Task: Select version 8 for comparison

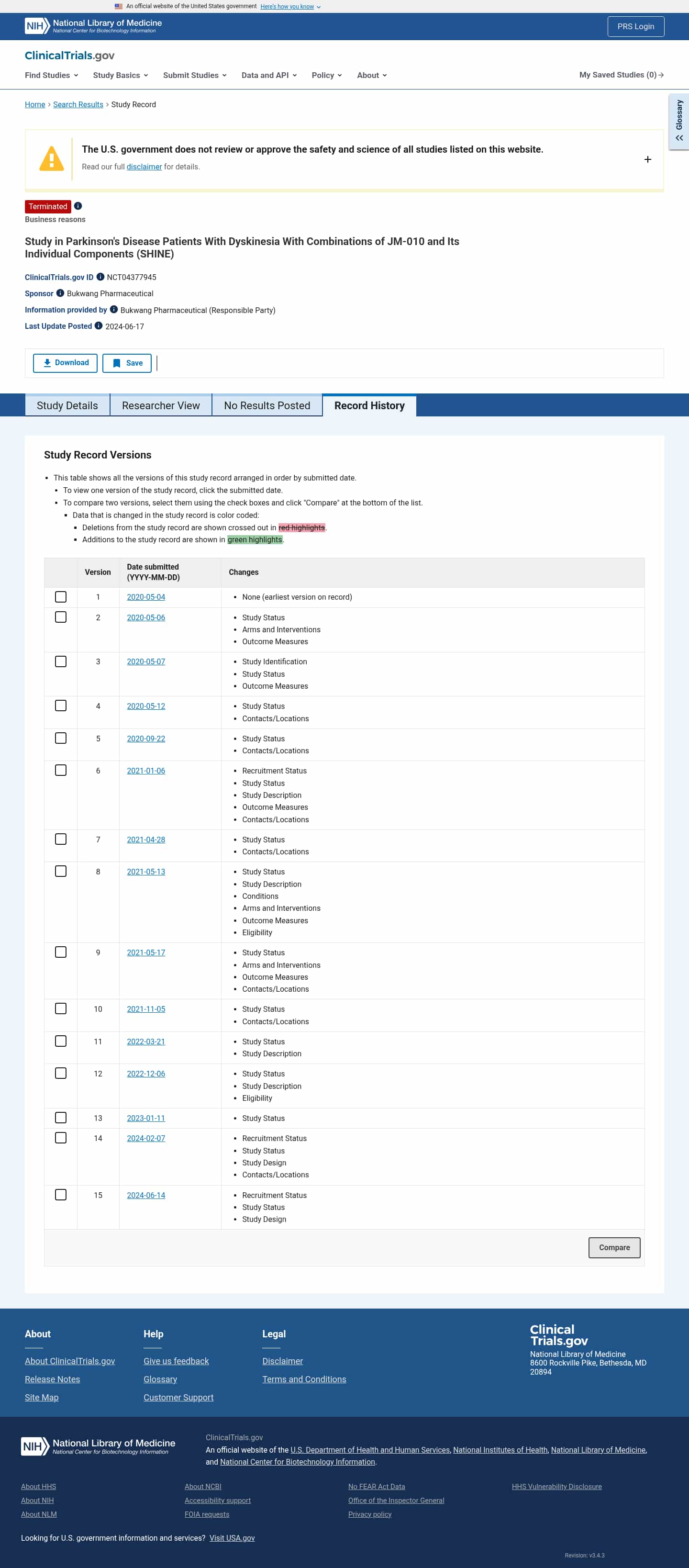Action: coord(60,871)
